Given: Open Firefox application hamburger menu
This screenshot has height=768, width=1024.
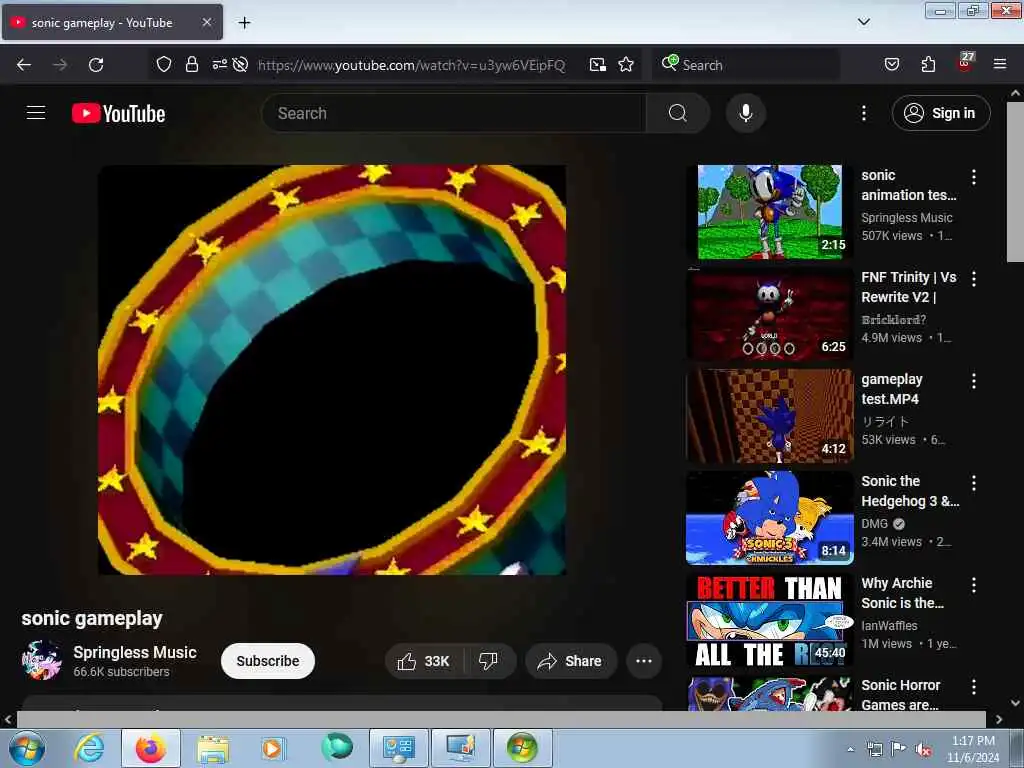Looking at the screenshot, I should click(x=999, y=64).
